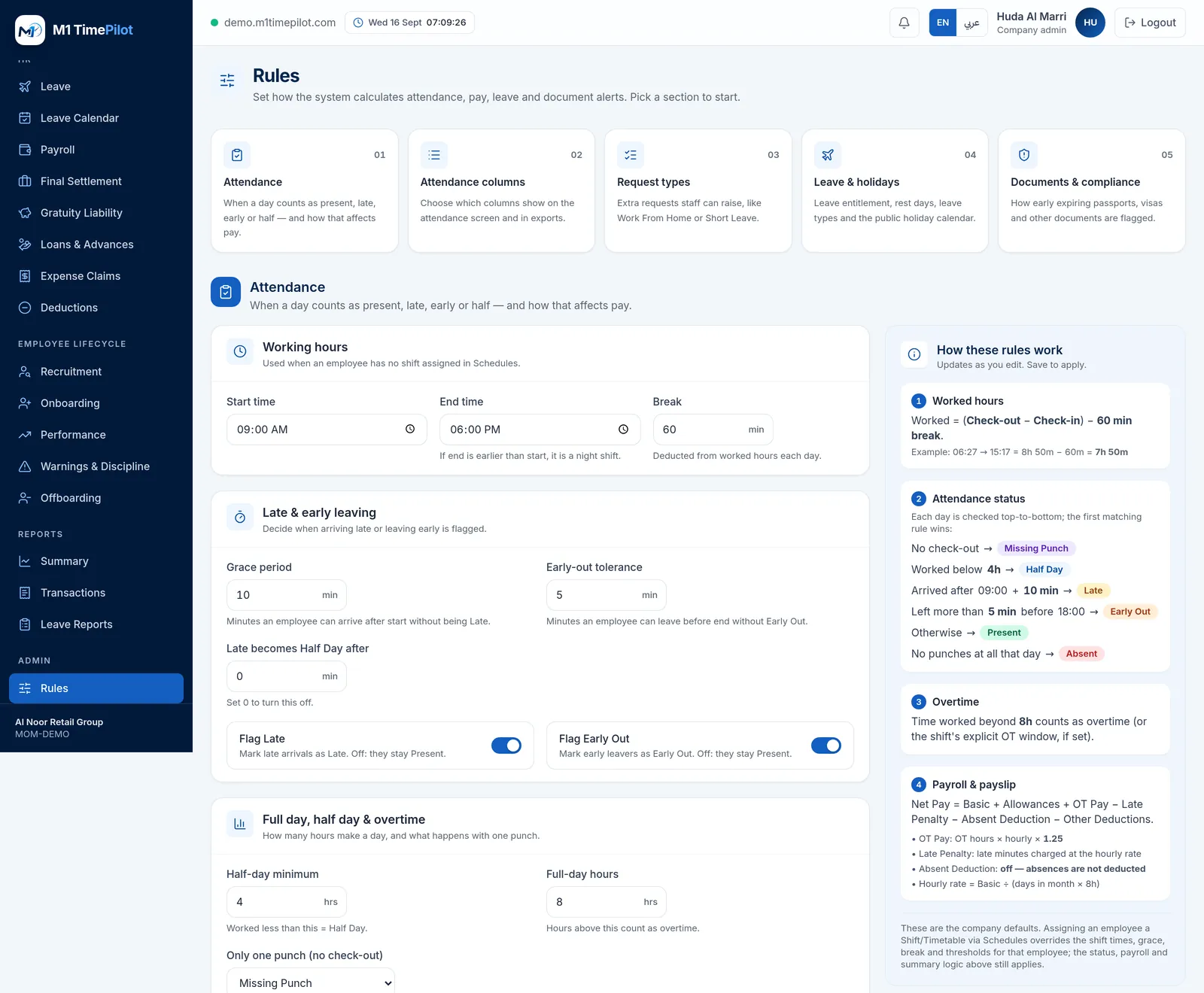
Task: Go to Leave Calendar page
Action: [x=96, y=118]
